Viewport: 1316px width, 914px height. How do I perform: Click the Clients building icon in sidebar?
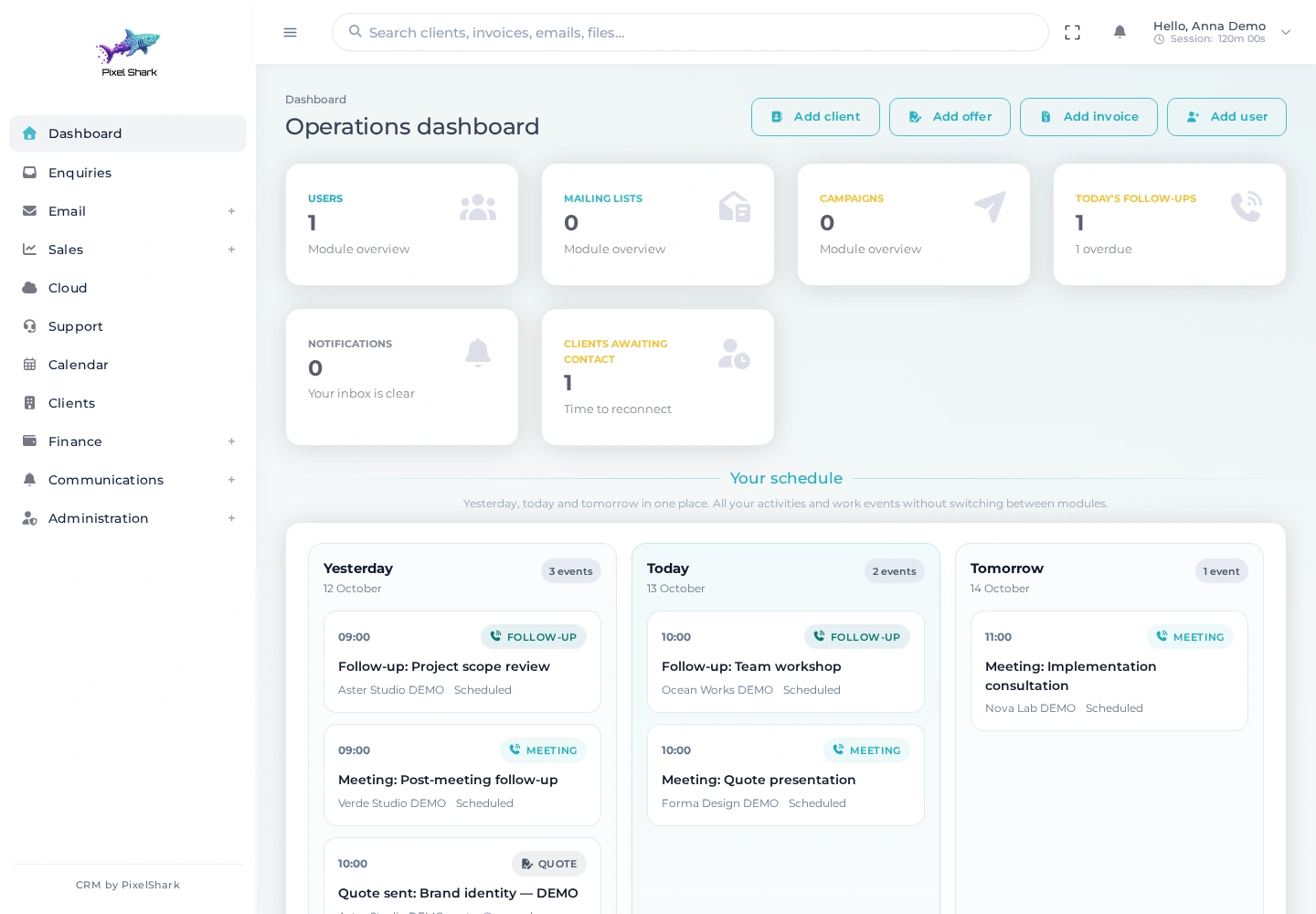click(x=30, y=403)
